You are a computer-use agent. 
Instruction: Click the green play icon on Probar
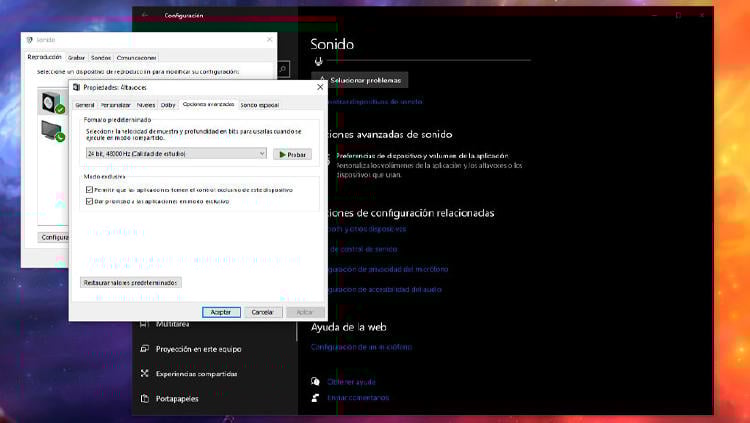[x=282, y=155]
